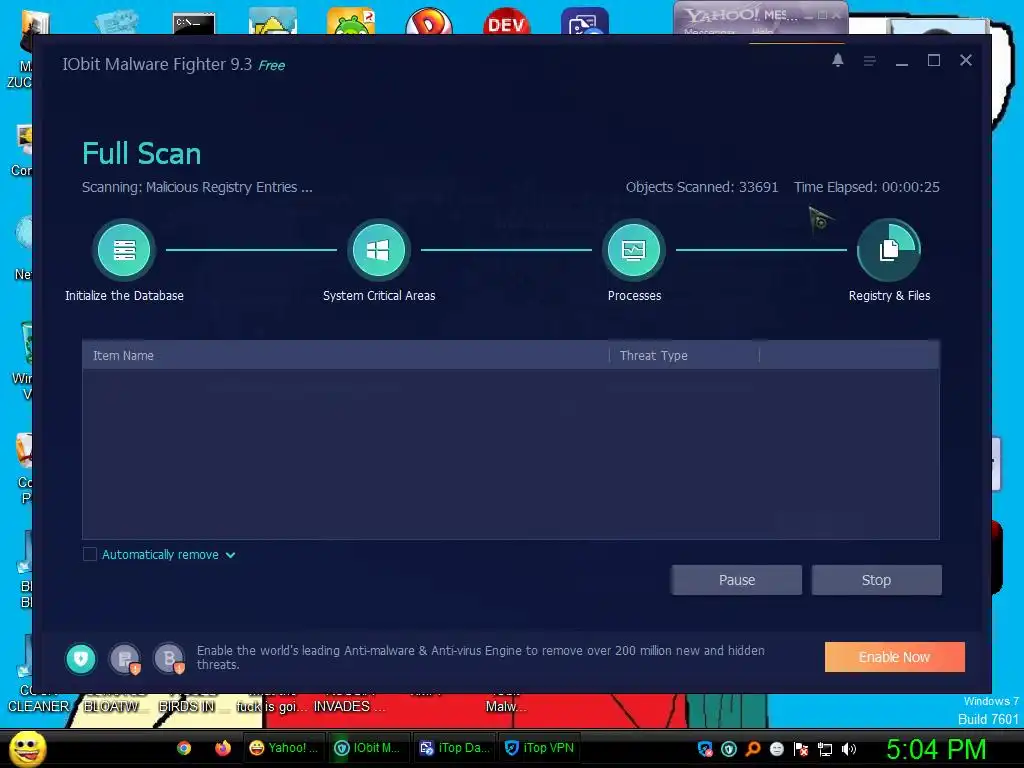Image resolution: width=1024 pixels, height=768 pixels.
Task: Click the Item Name column header
Action: tap(345, 355)
